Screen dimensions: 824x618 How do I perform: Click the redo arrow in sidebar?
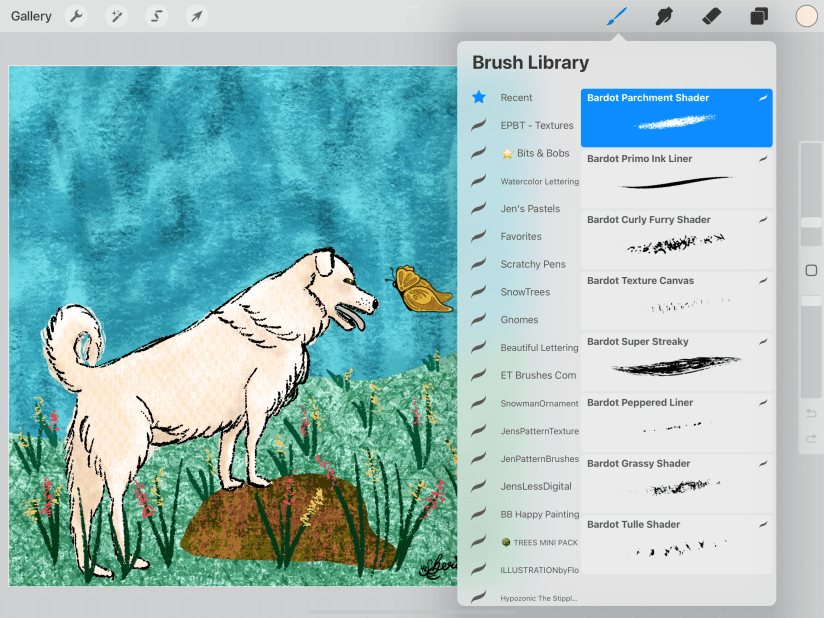click(x=811, y=439)
